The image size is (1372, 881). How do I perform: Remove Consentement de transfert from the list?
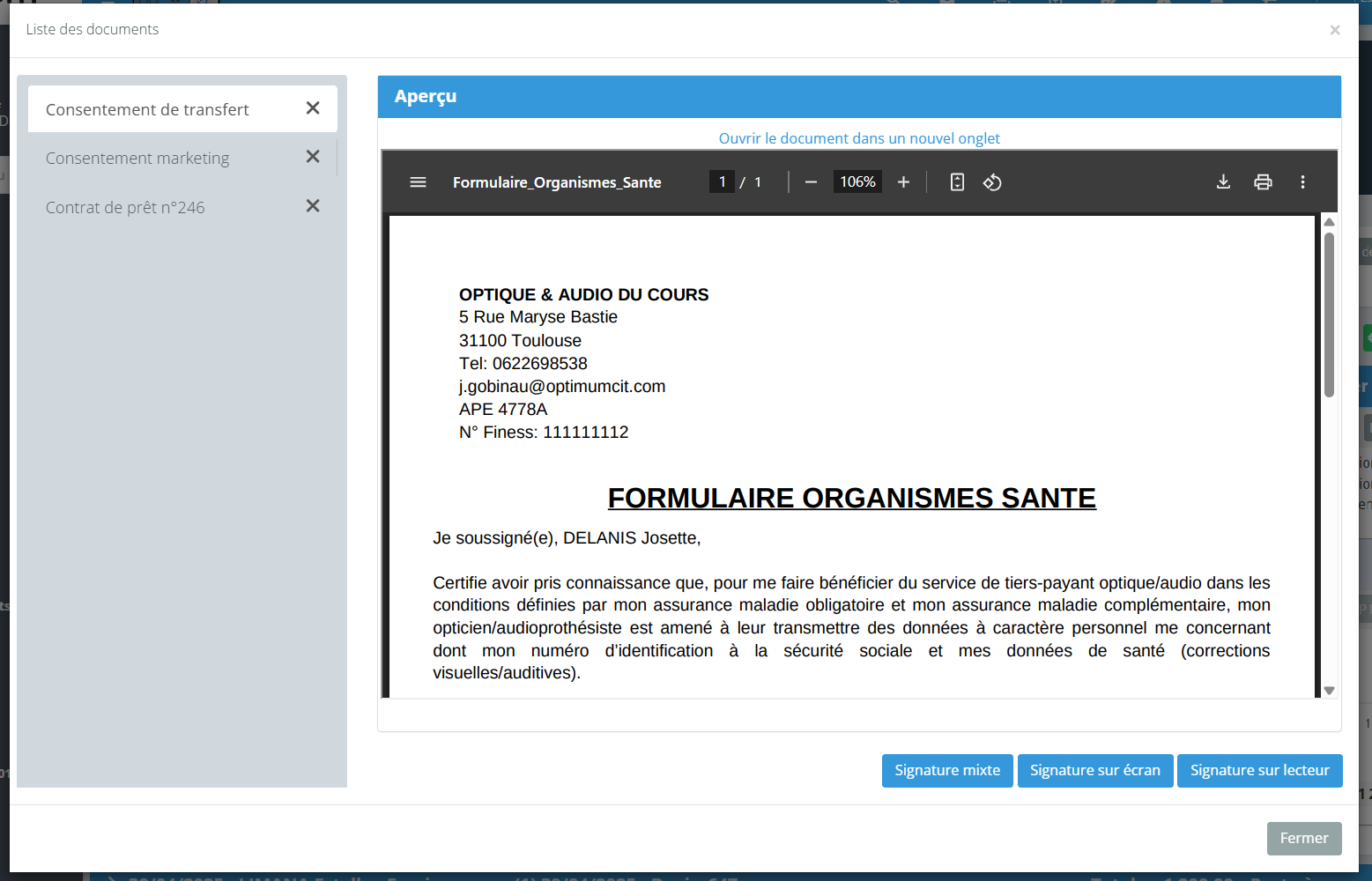click(x=313, y=108)
